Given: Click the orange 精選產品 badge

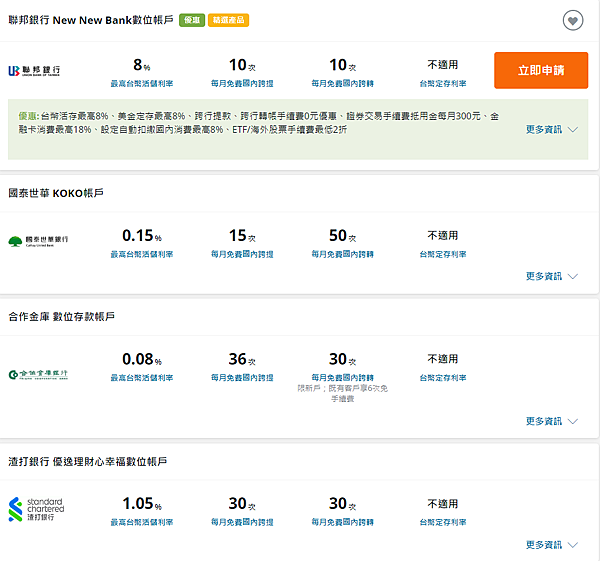Looking at the screenshot, I should [229, 20].
